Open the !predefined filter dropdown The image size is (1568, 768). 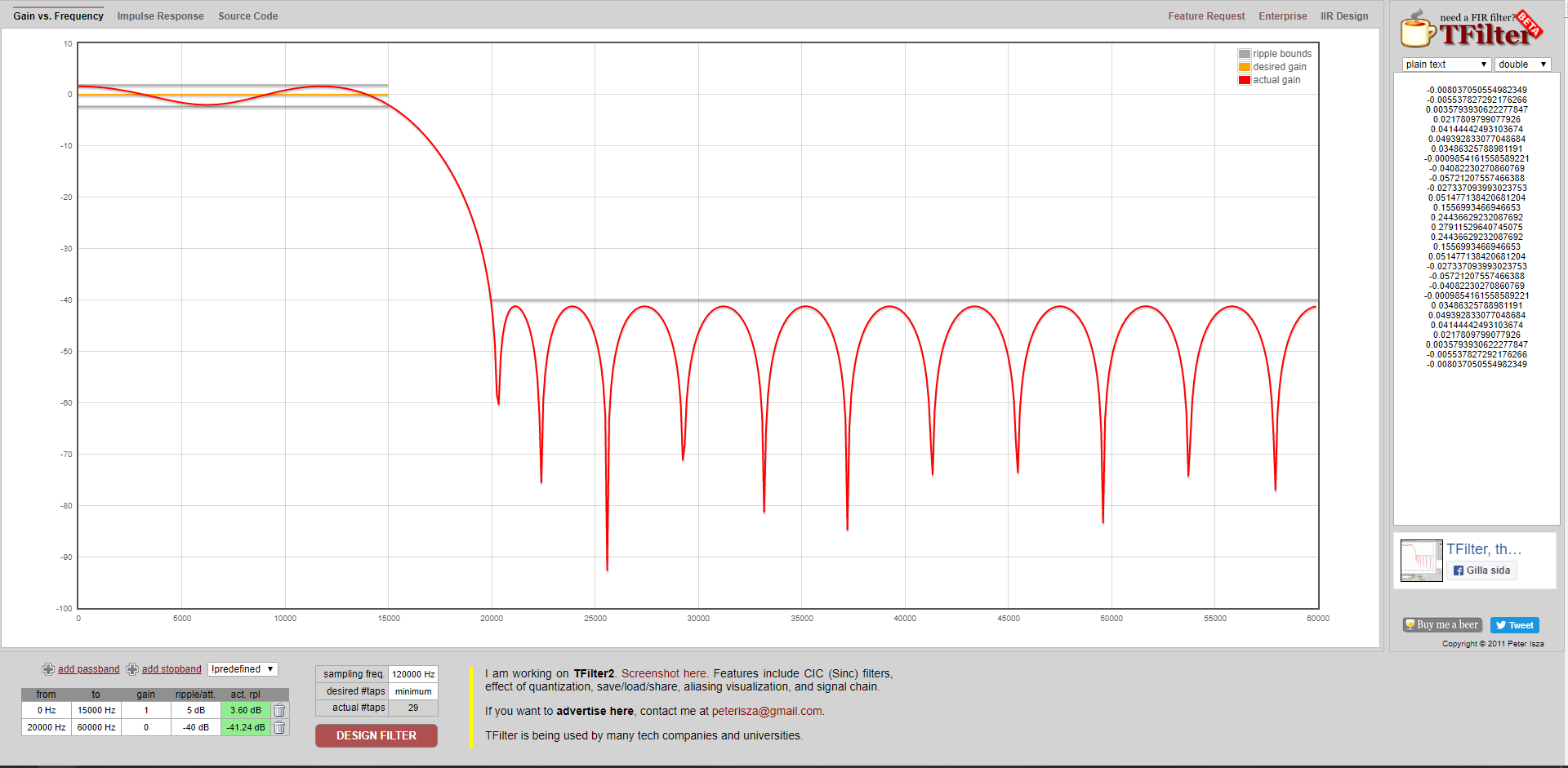[243, 669]
